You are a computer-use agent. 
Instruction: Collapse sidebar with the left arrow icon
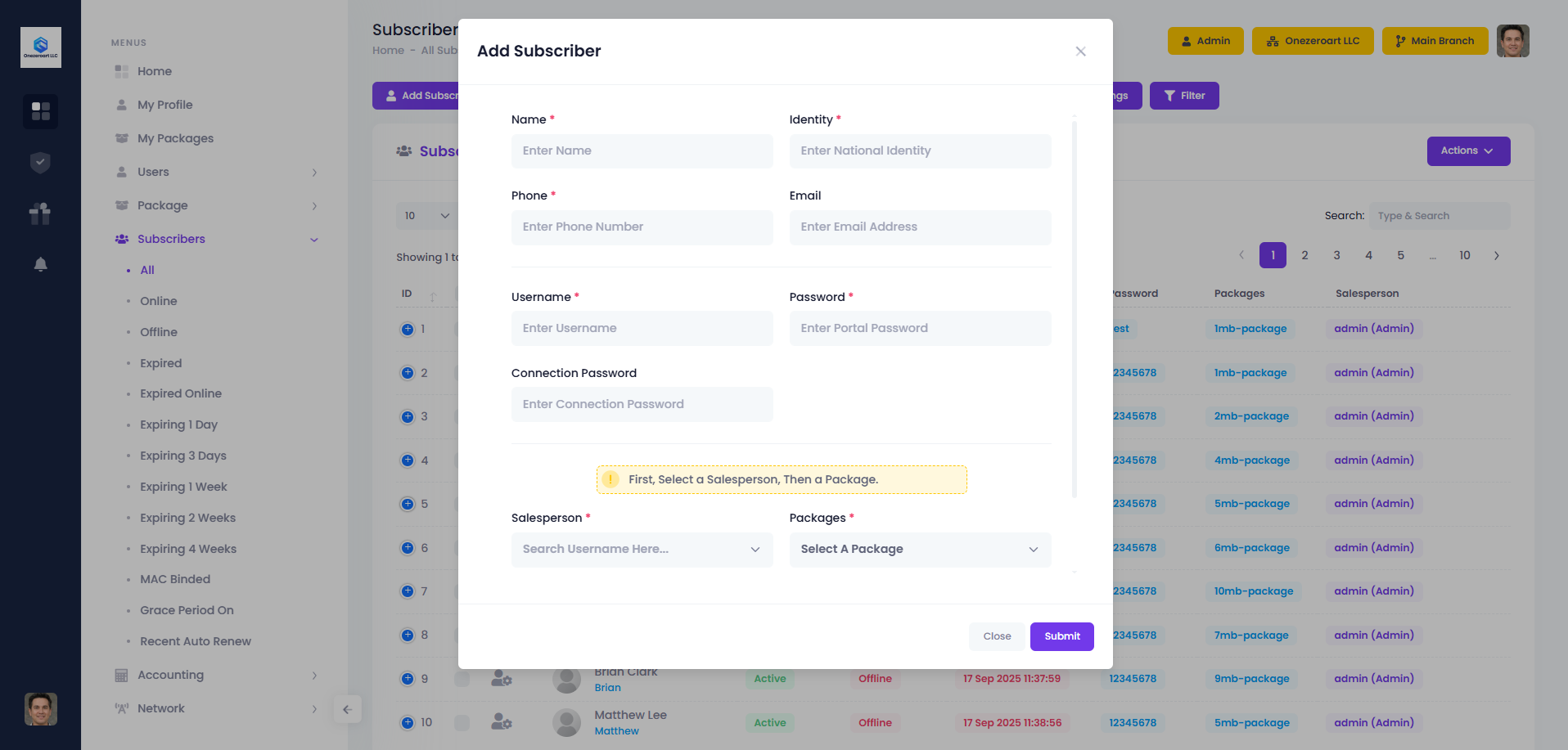pyautogui.click(x=347, y=709)
